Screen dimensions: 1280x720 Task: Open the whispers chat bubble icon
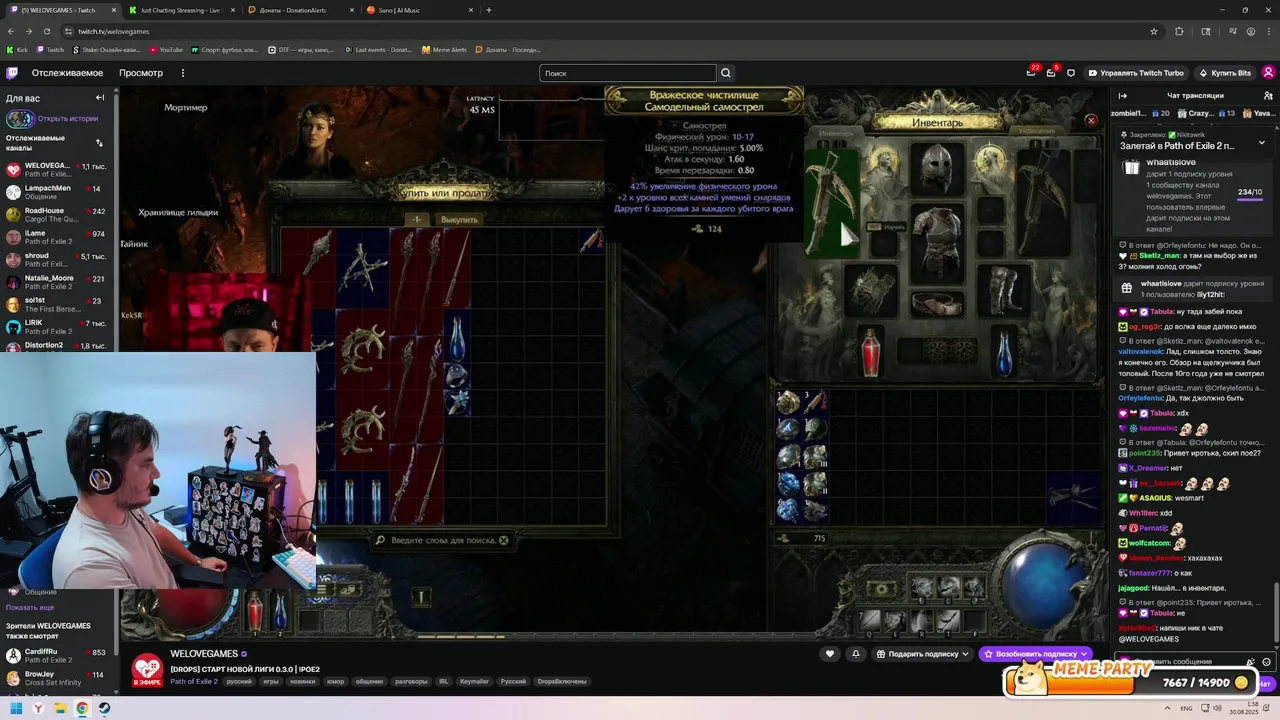click(x=1071, y=73)
